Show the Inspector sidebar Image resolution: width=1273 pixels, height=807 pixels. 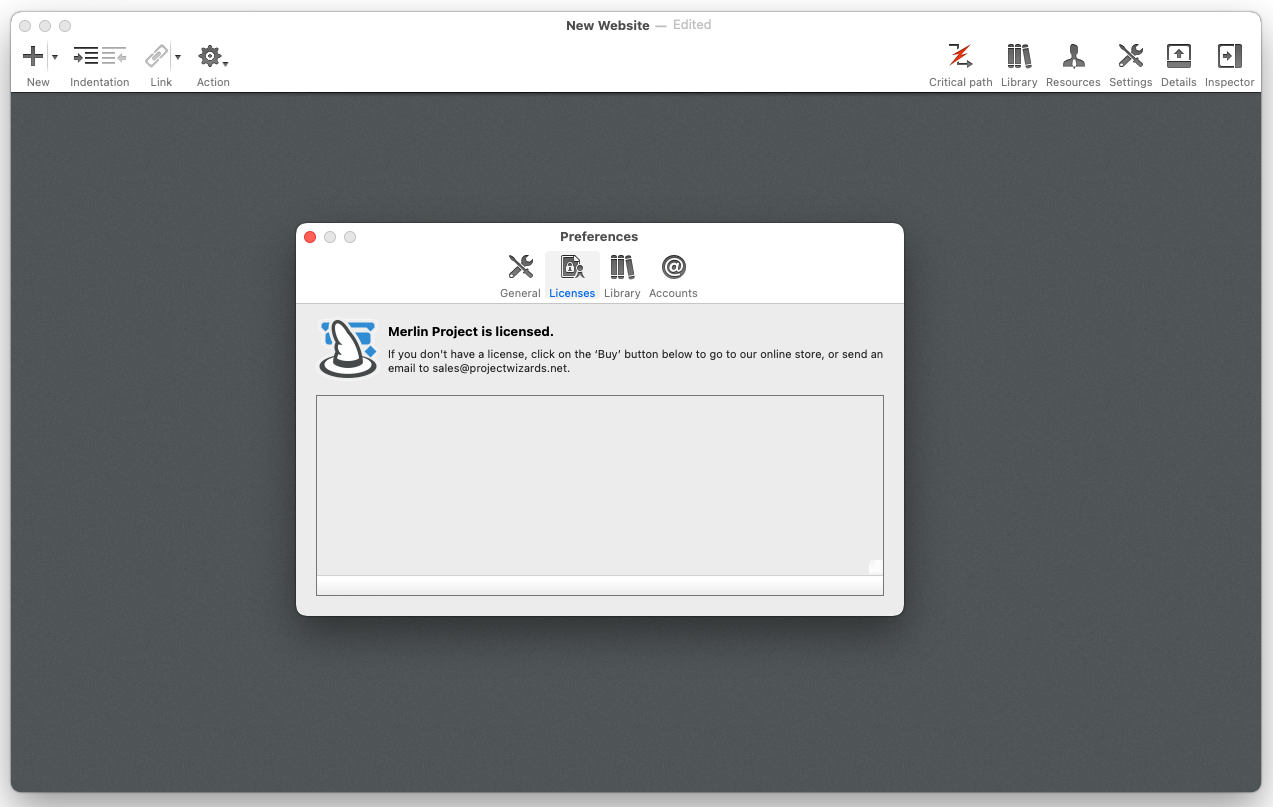coord(1229,57)
